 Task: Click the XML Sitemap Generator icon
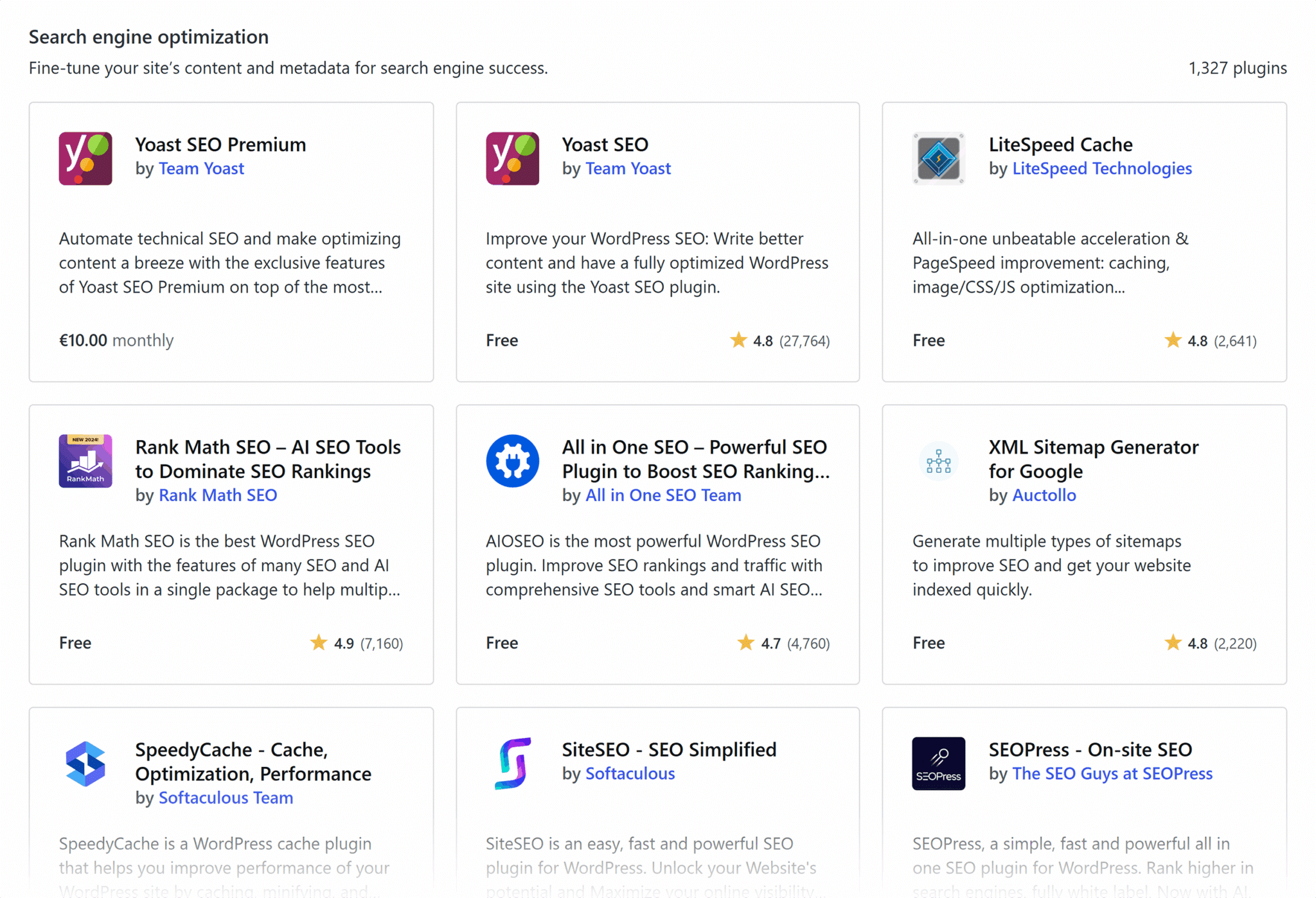[939, 461]
